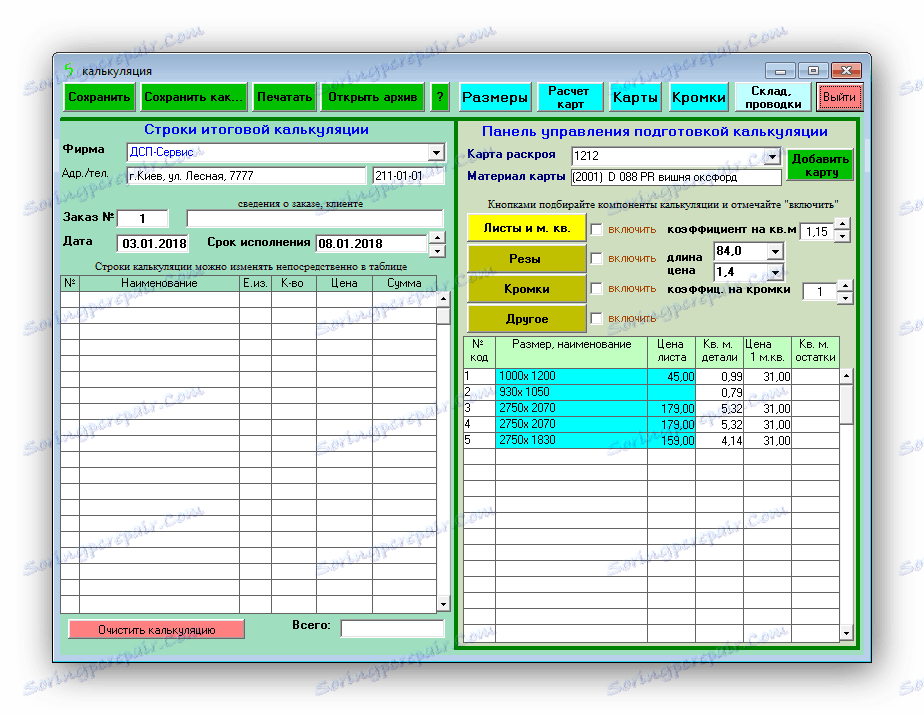Click the Наименование column header
The height and width of the screenshot is (715, 924).
[x=159, y=283]
